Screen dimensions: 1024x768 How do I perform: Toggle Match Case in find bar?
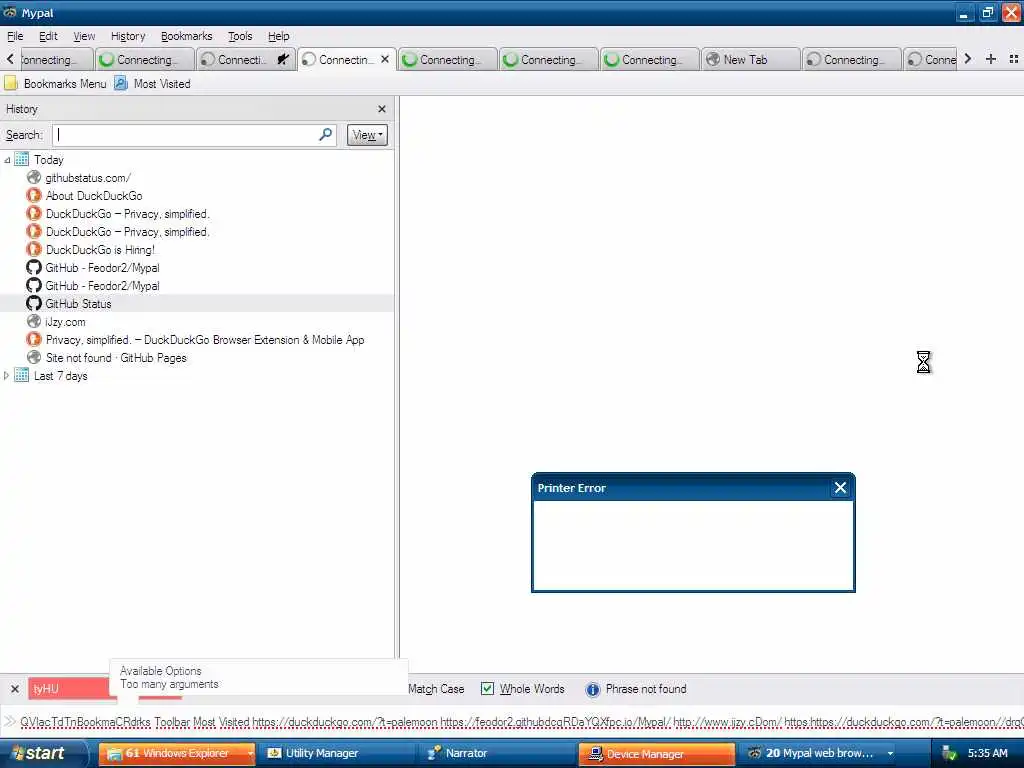(x=436, y=689)
